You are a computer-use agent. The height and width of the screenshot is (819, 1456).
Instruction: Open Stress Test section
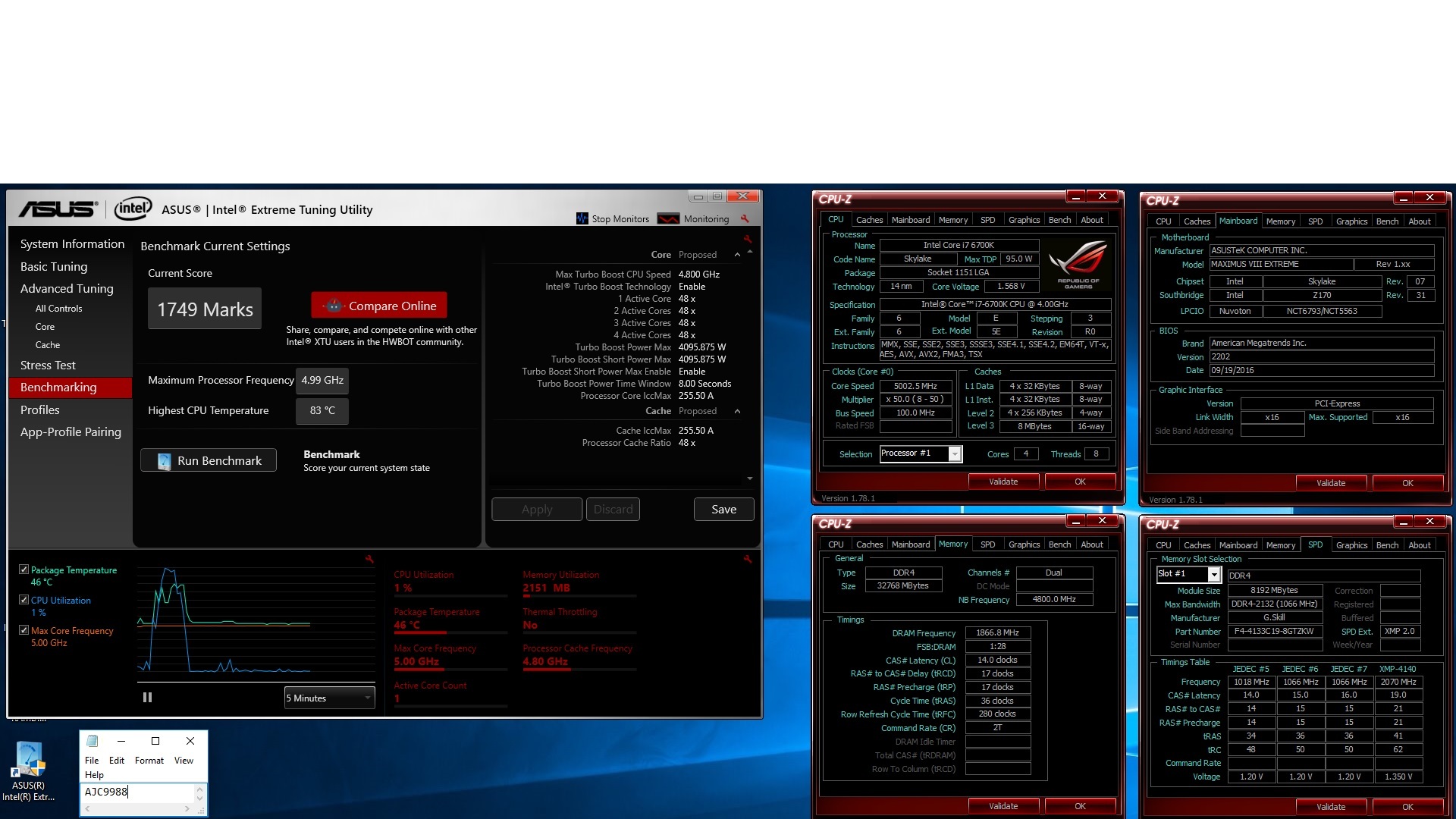click(x=48, y=365)
